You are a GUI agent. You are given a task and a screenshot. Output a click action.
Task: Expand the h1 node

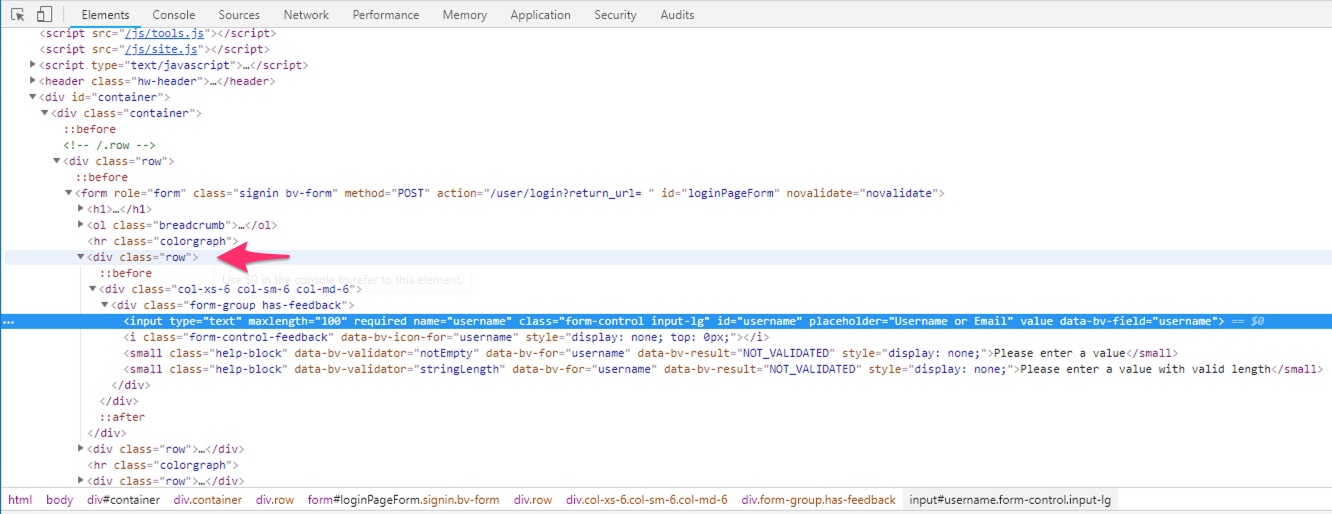tap(81, 209)
